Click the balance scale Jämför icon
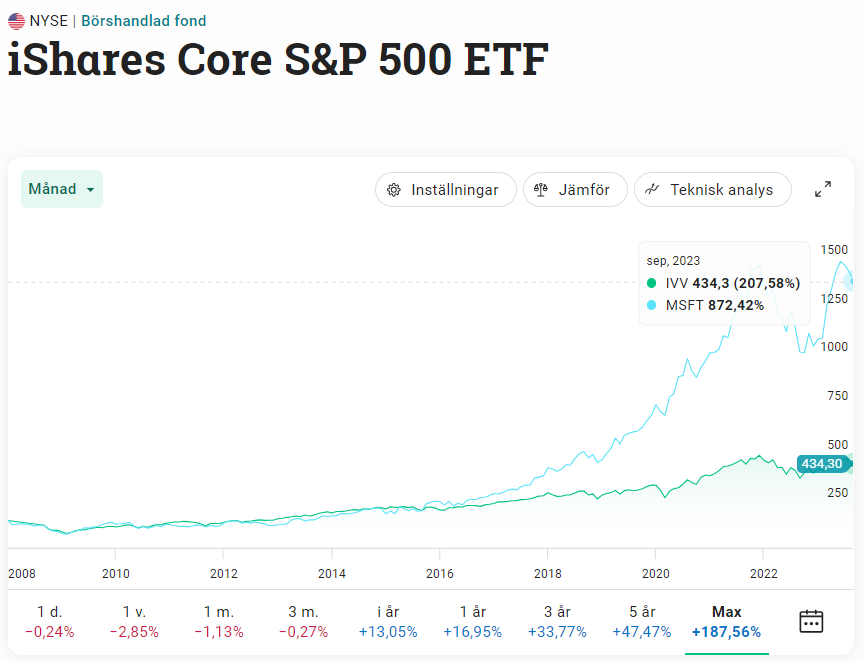The image size is (864, 662). click(541, 190)
